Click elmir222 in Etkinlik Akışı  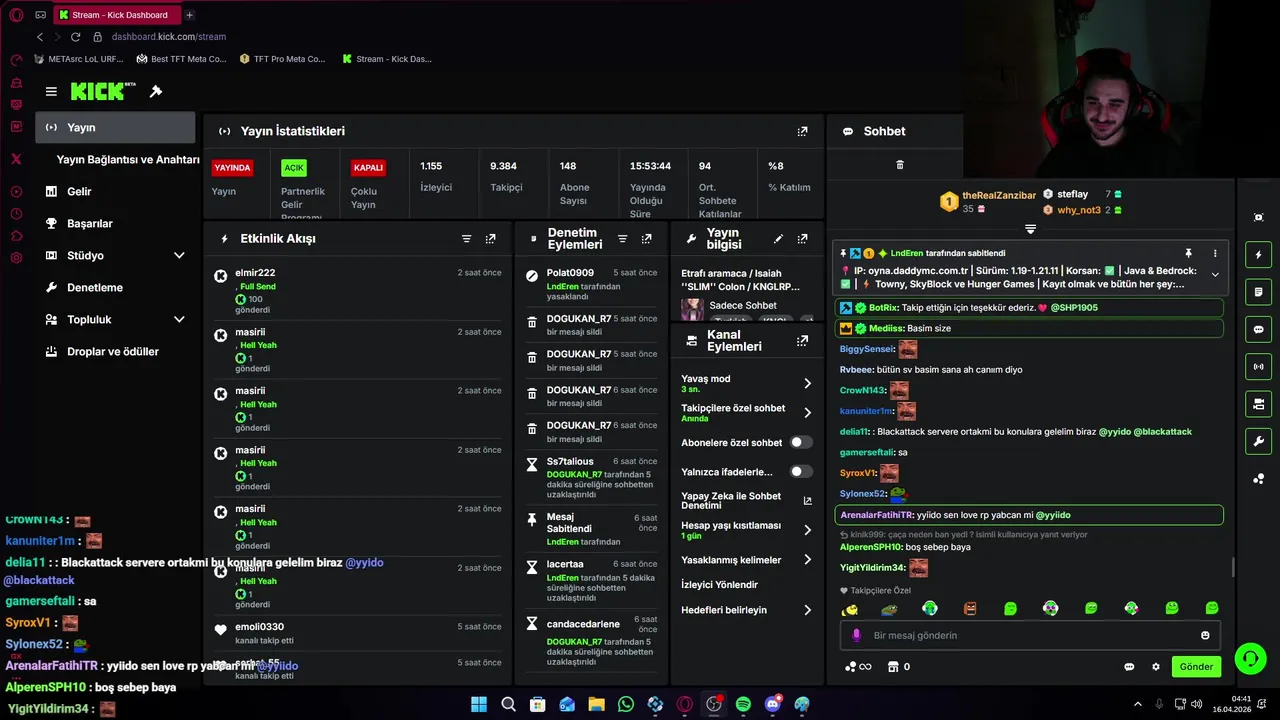point(255,273)
